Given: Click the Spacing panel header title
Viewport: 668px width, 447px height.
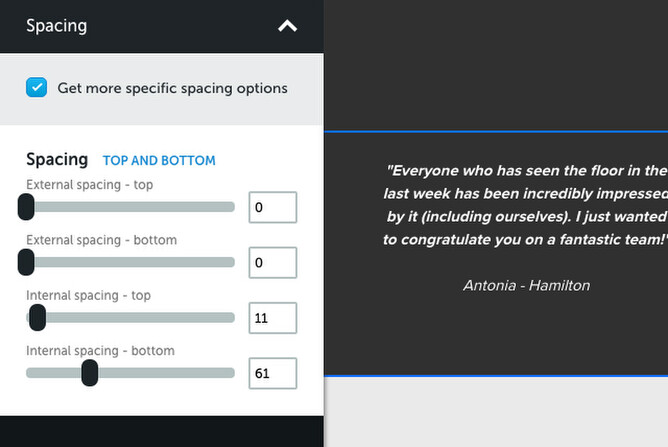Looking at the screenshot, I should 56,27.
